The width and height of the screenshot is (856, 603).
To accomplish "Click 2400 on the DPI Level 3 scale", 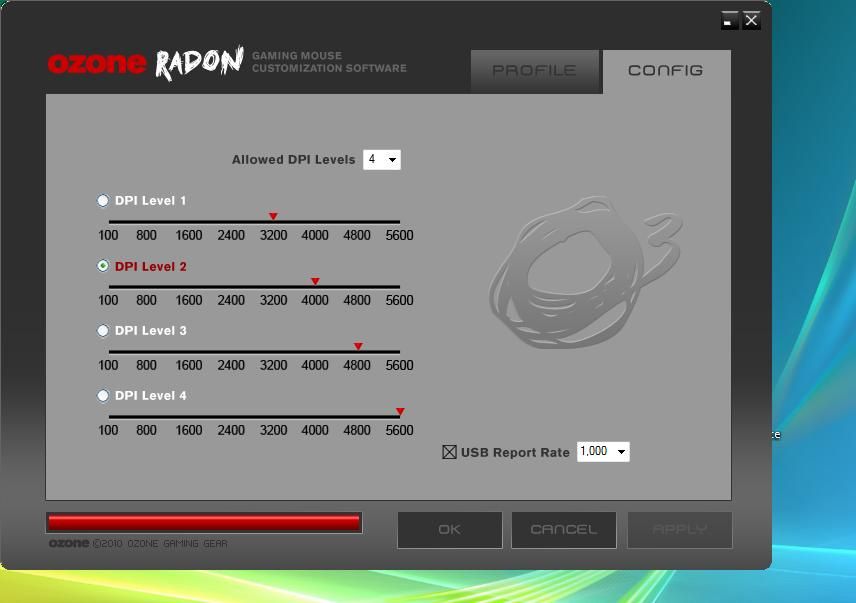I will (x=231, y=365).
